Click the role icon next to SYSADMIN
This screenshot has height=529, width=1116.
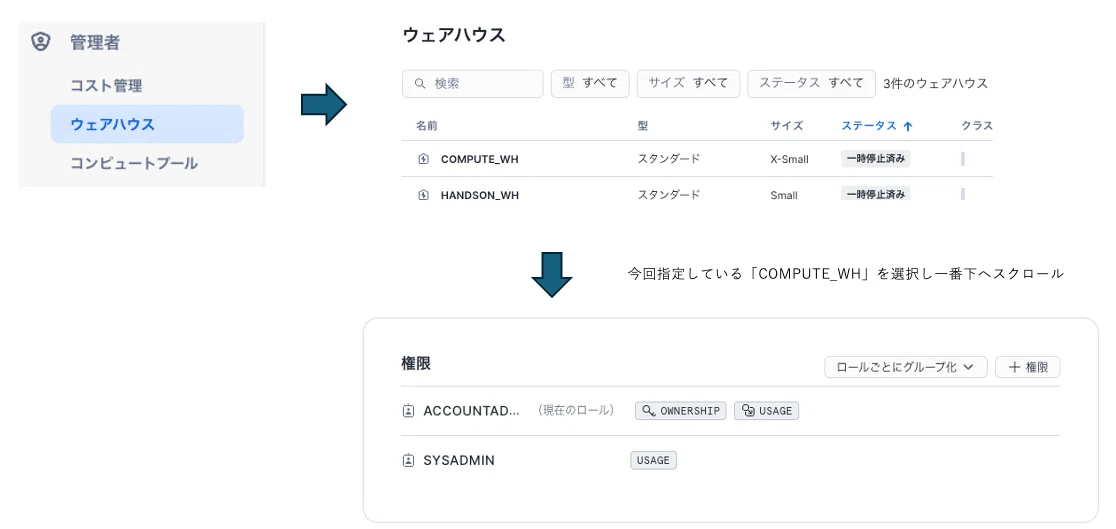point(408,461)
